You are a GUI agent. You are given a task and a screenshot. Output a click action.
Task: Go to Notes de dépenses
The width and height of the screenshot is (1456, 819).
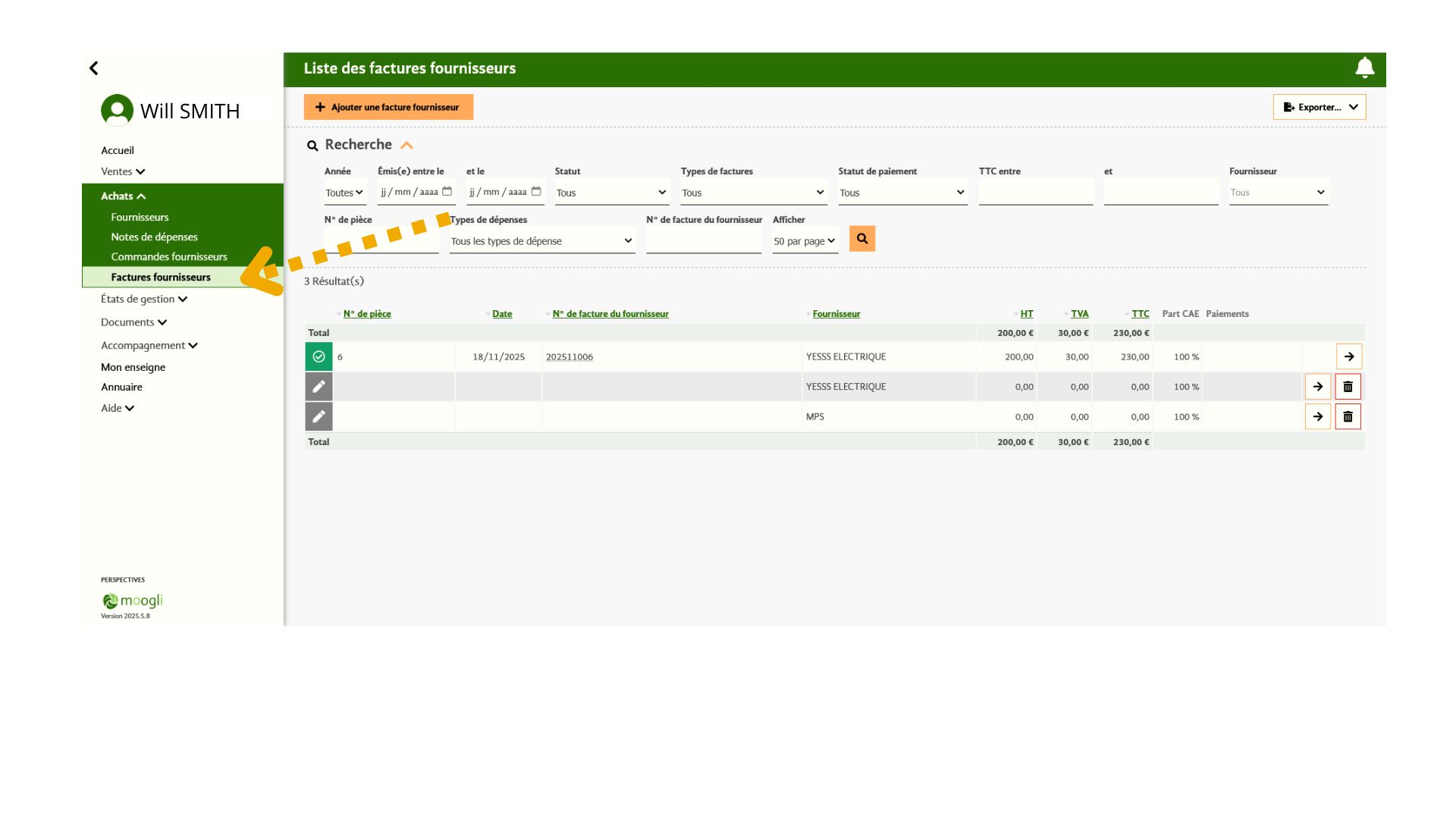point(154,237)
